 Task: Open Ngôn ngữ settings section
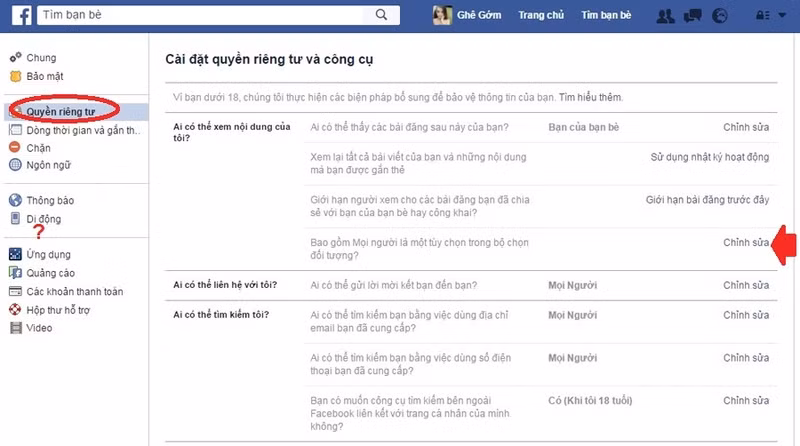[48, 165]
